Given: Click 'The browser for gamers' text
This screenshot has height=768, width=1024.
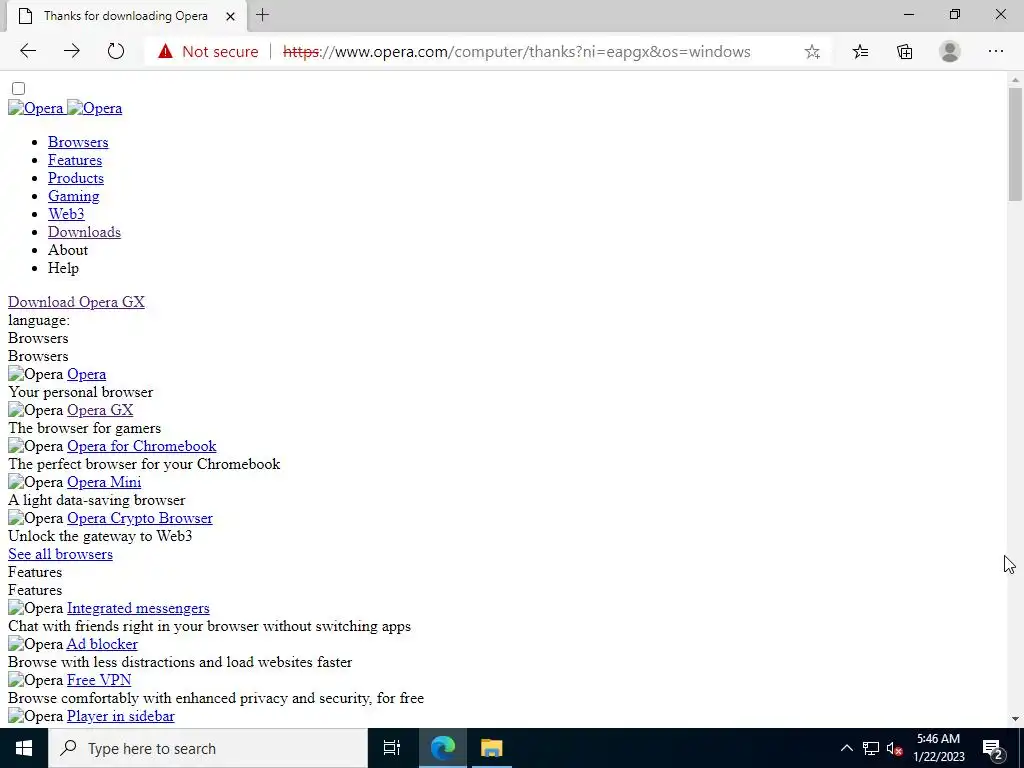Looking at the screenshot, I should coord(84,428).
